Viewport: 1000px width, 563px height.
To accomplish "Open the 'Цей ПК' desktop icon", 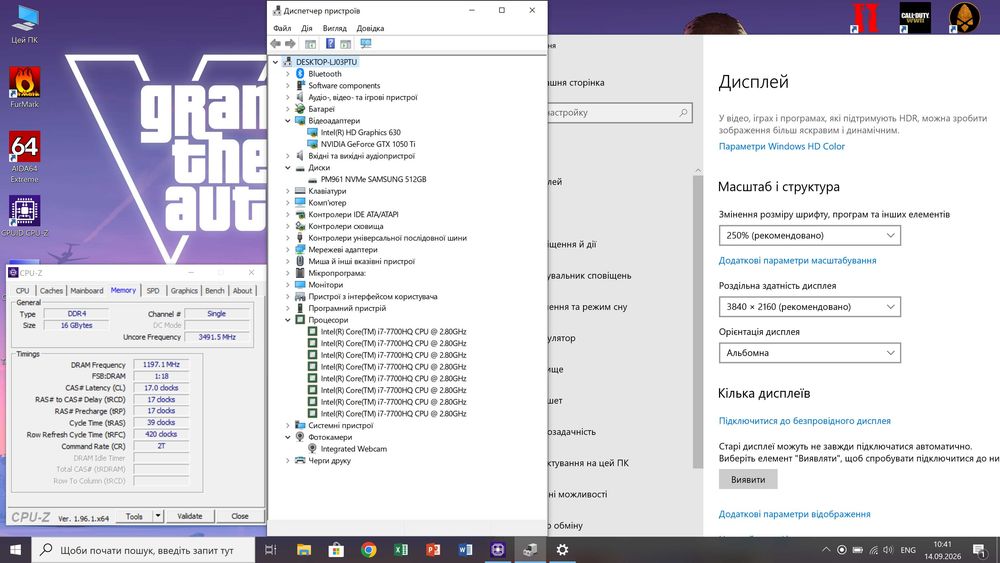I will point(24,24).
